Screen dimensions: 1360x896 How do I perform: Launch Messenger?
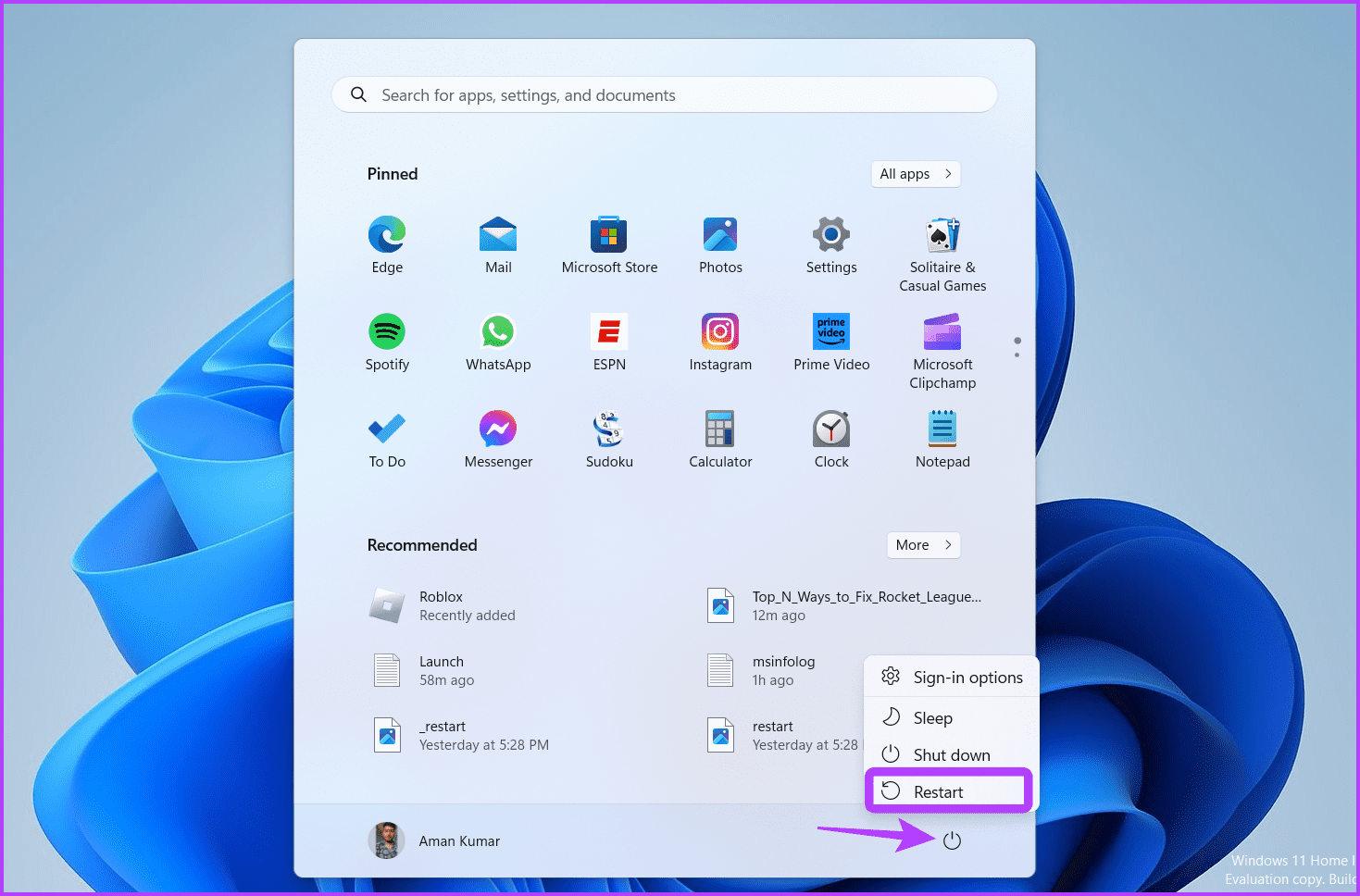click(x=498, y=439)
